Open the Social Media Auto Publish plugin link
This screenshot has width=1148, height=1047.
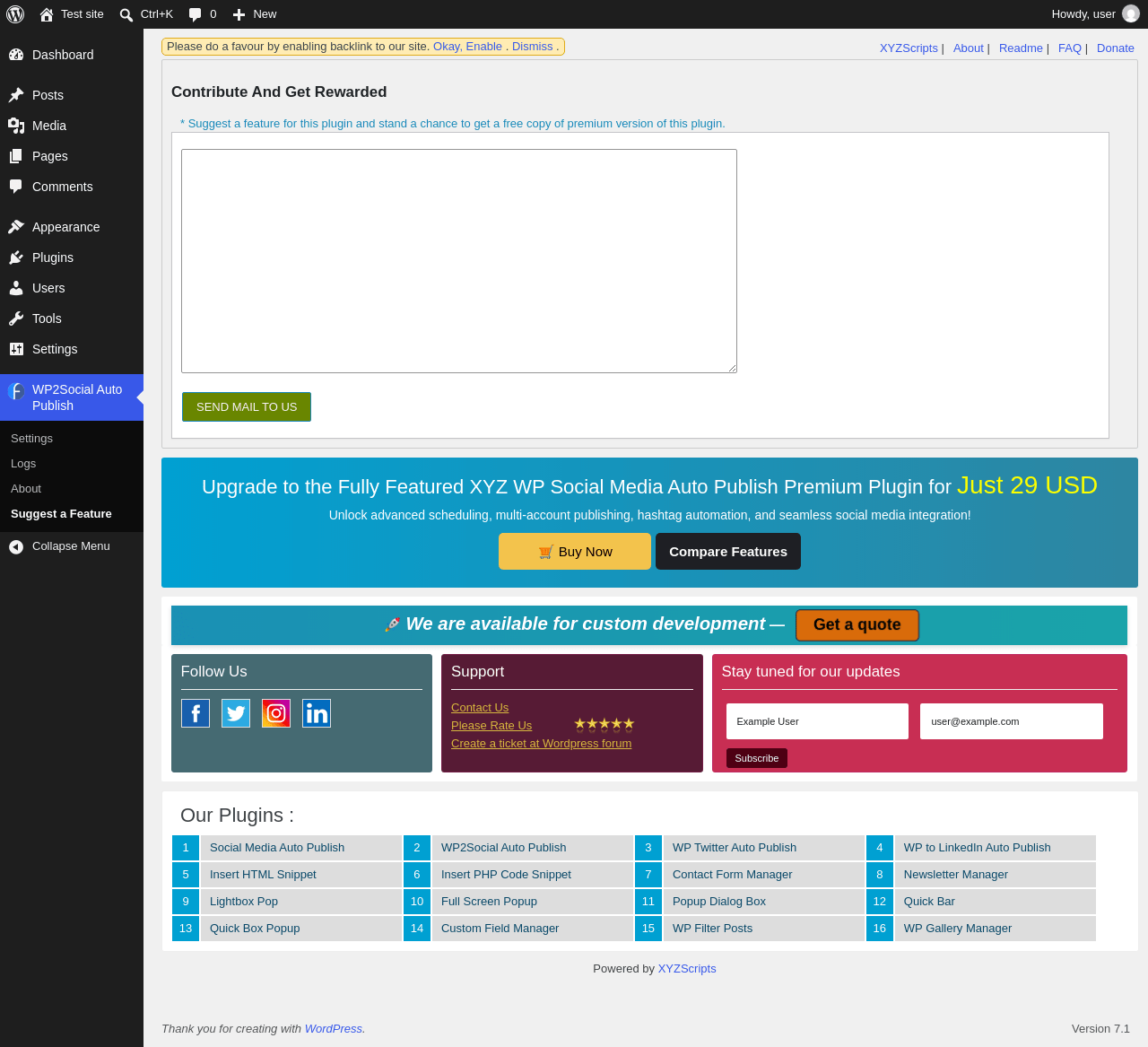click(x=277, y=848)
